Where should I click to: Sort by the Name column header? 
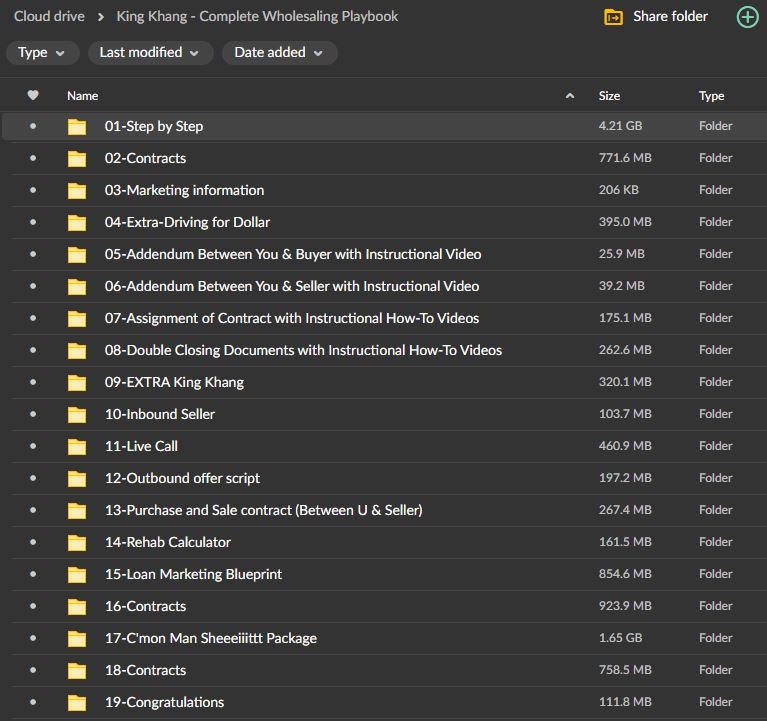click(x=83, y=96)
